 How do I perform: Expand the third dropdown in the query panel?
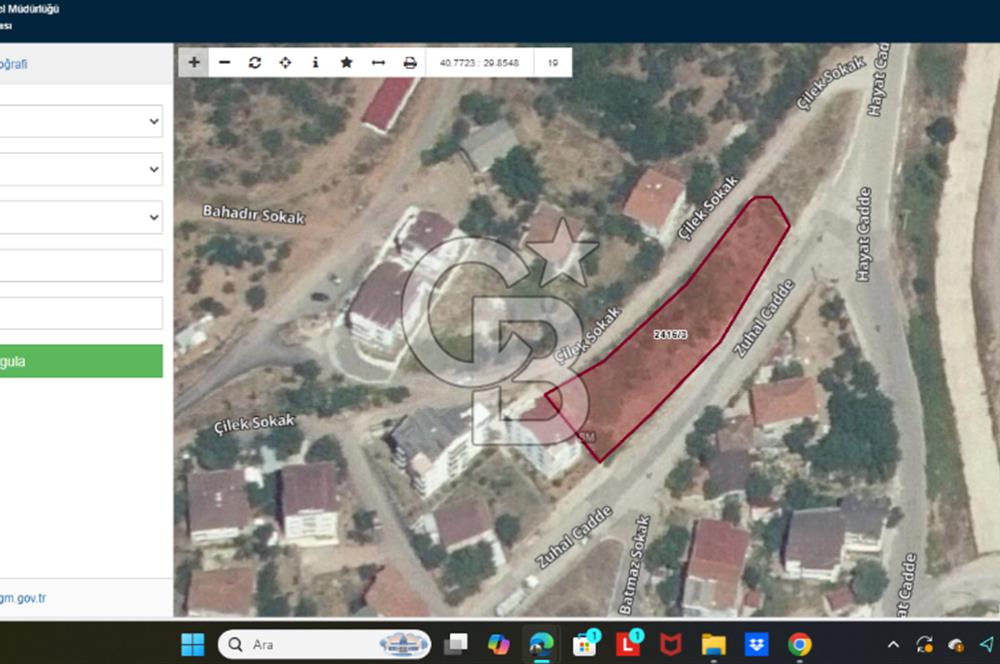(x=80, y=217)
